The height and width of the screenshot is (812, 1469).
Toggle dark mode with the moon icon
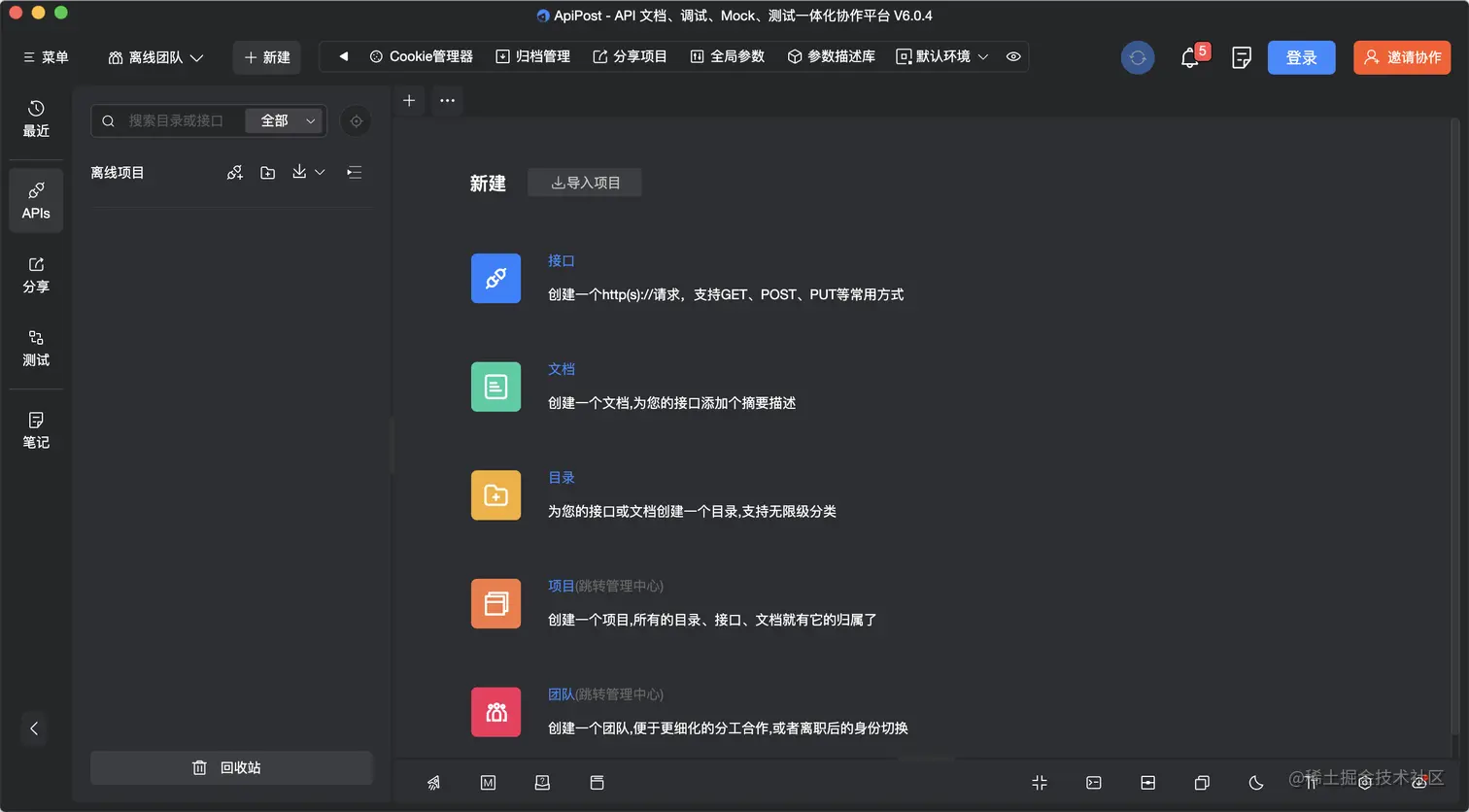tap(1256, 783)
